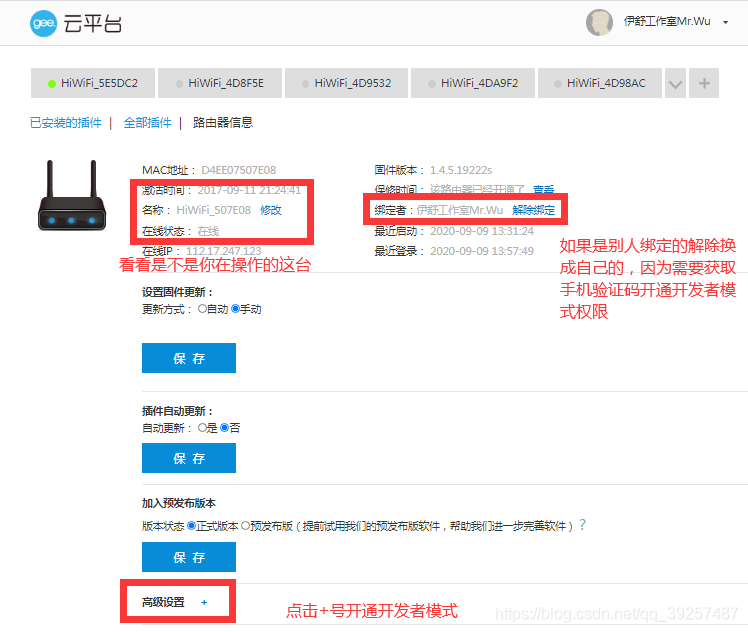The width and height of the screenshot is (748, 632).
Task: Open the 全部插件 link
Action: (147, 123)
